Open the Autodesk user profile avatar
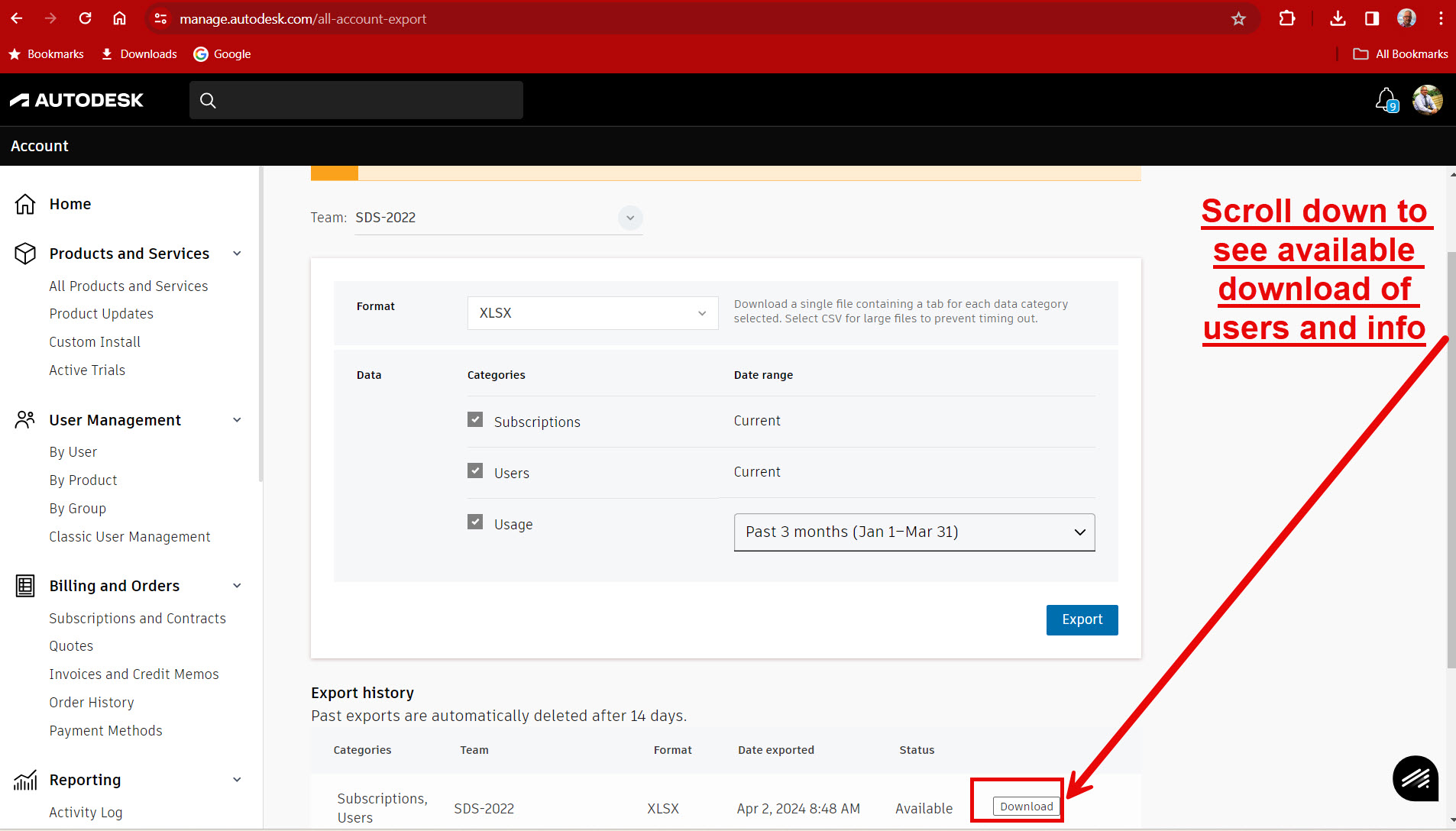This screenshot has height=831, width=1456. pos(1427,100)
